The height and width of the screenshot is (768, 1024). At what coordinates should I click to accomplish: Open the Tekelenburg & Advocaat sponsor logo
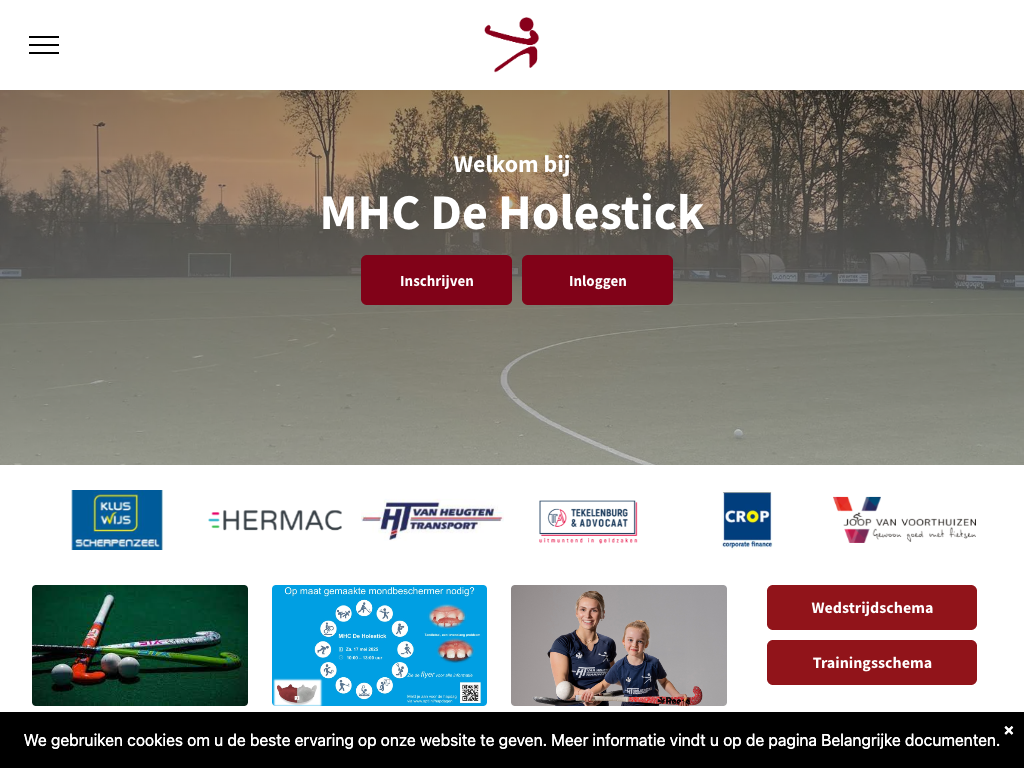(588, 520)
